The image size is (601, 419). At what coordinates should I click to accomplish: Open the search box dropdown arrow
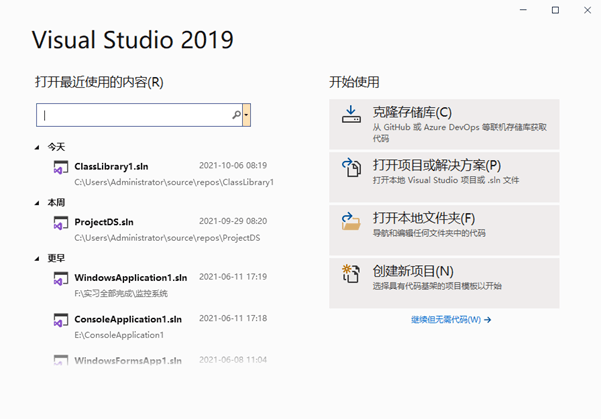[246, 115]
